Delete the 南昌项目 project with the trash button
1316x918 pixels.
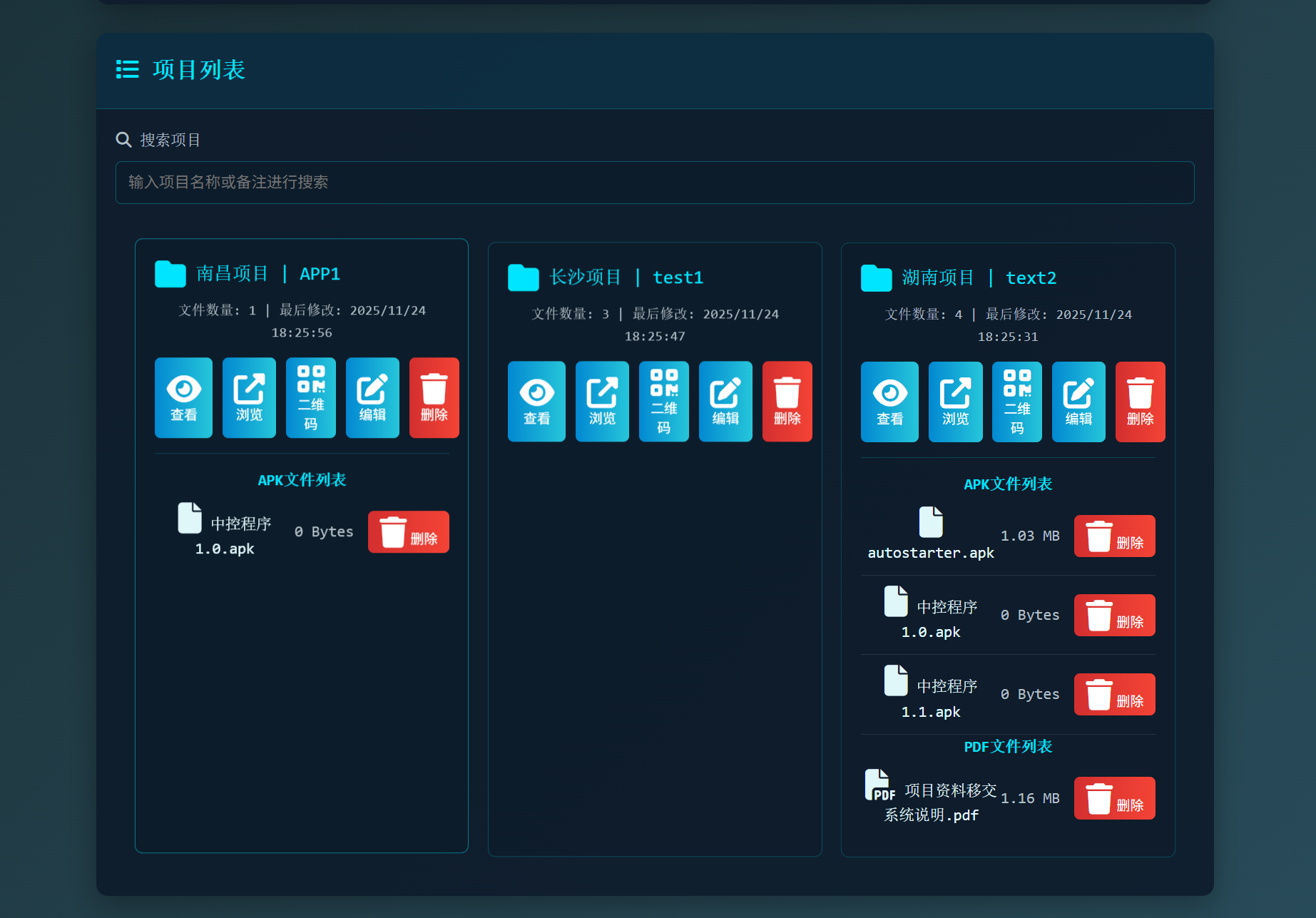point(434,397)
